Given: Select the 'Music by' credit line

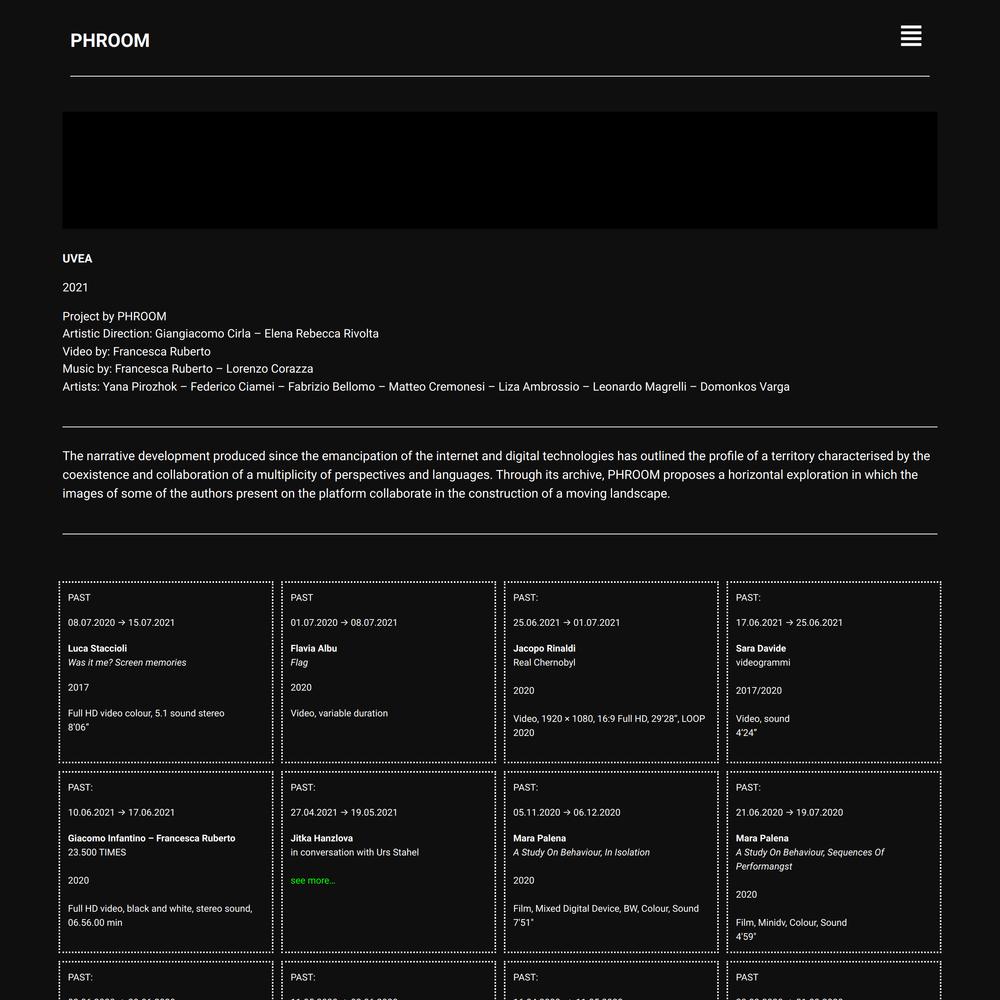Looking at the screenshot, I should click(188, 369).
